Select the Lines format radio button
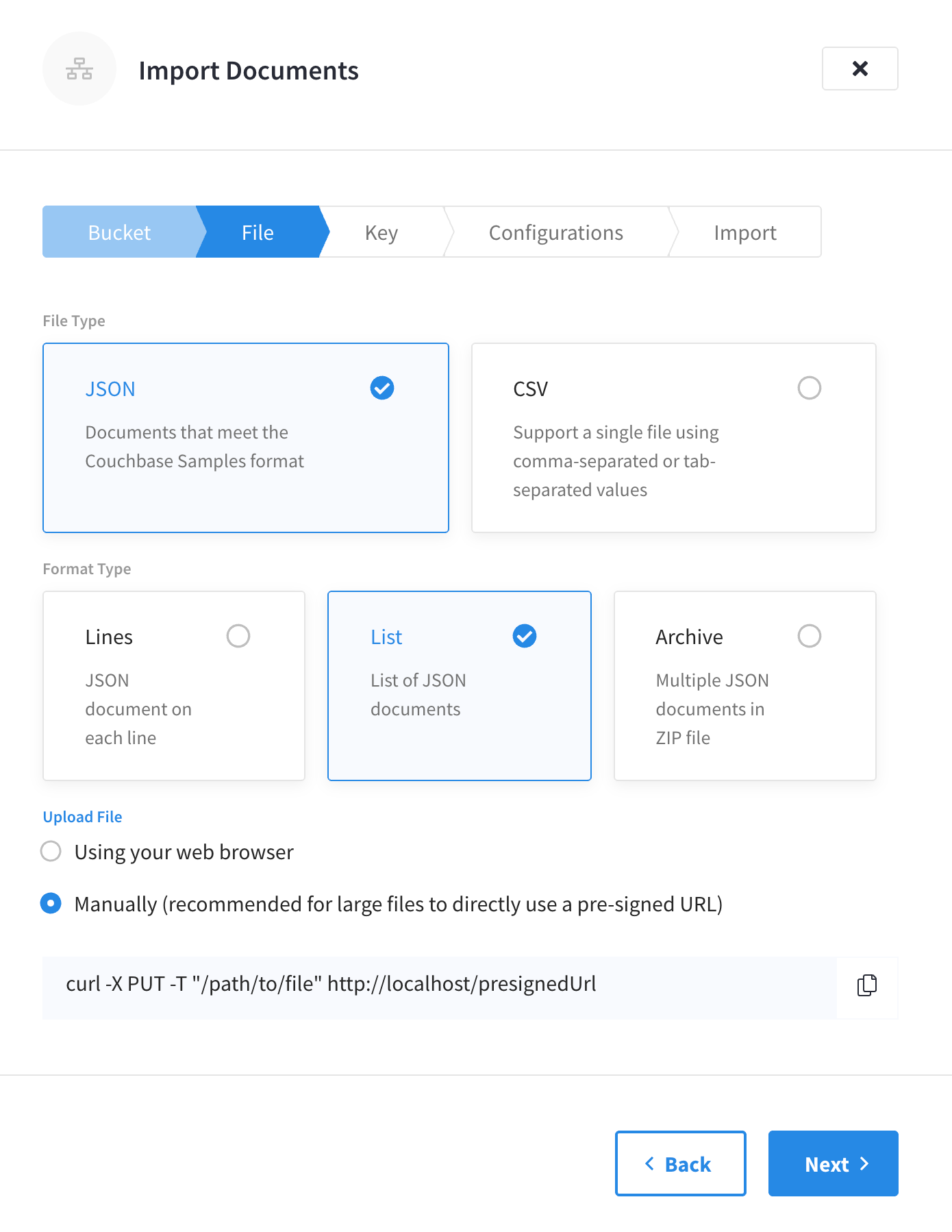The height and width of the screenshot is (1232, 952). click(238, 636)
